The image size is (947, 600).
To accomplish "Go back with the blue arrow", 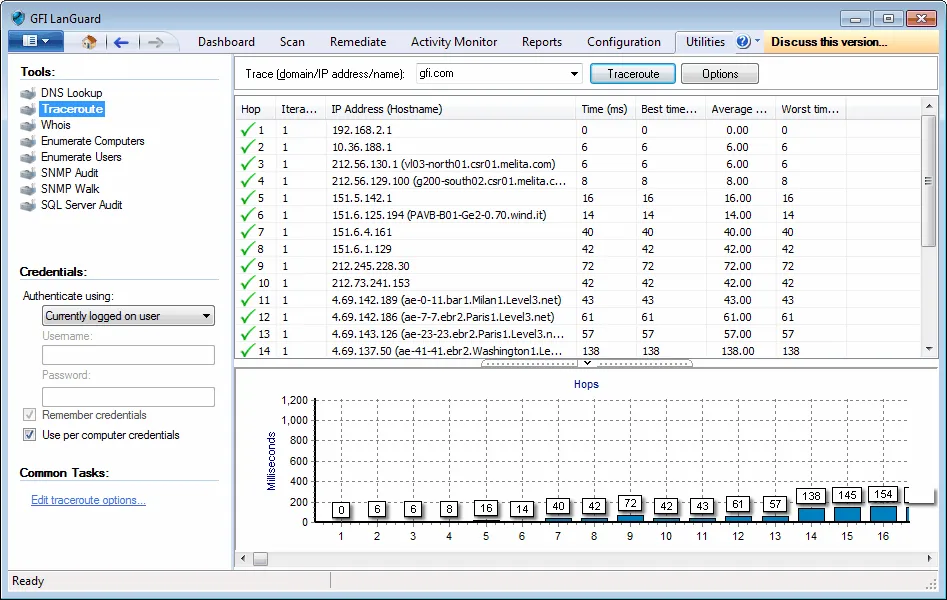I will (x=121, y=42).
